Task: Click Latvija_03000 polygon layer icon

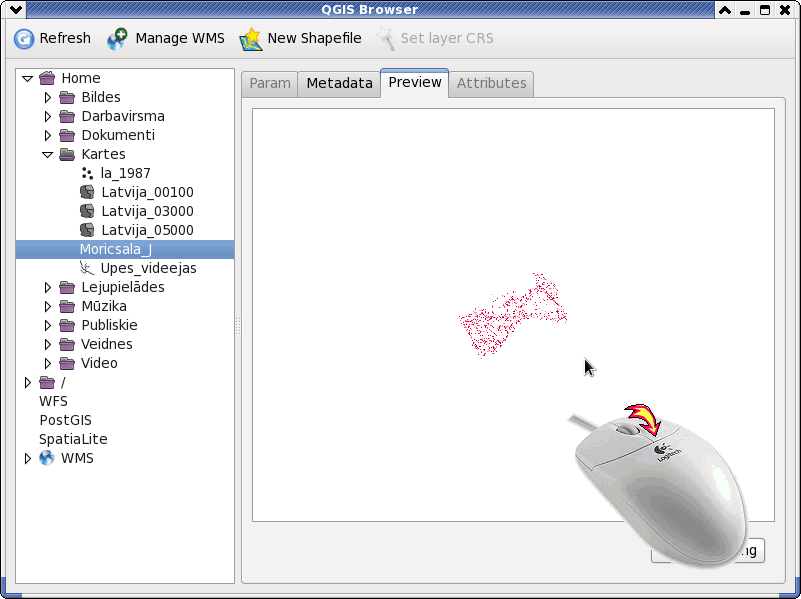Action: 87,211
